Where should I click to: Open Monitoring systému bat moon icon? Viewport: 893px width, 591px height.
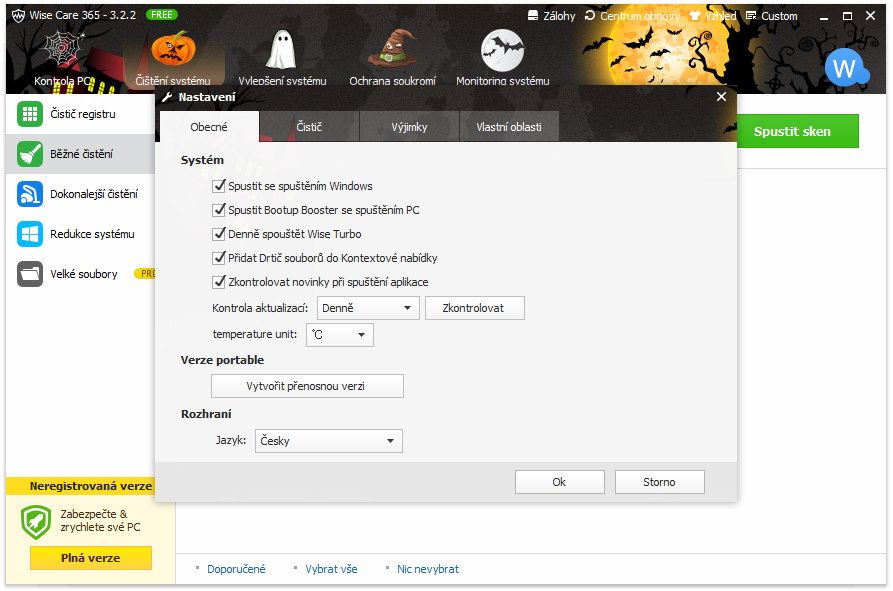(x=502, y=50)
